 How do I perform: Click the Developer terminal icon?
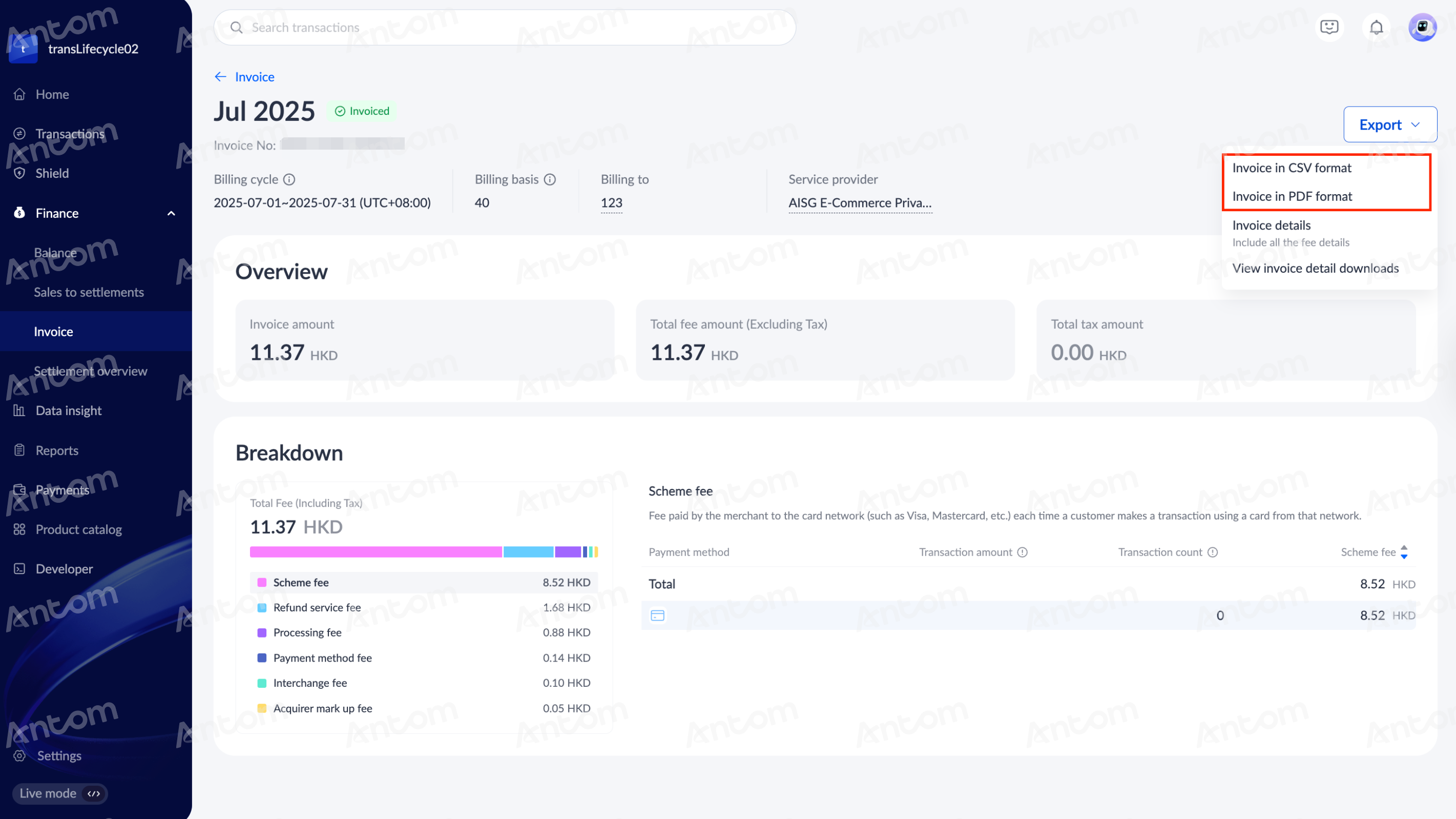[20, 569]
